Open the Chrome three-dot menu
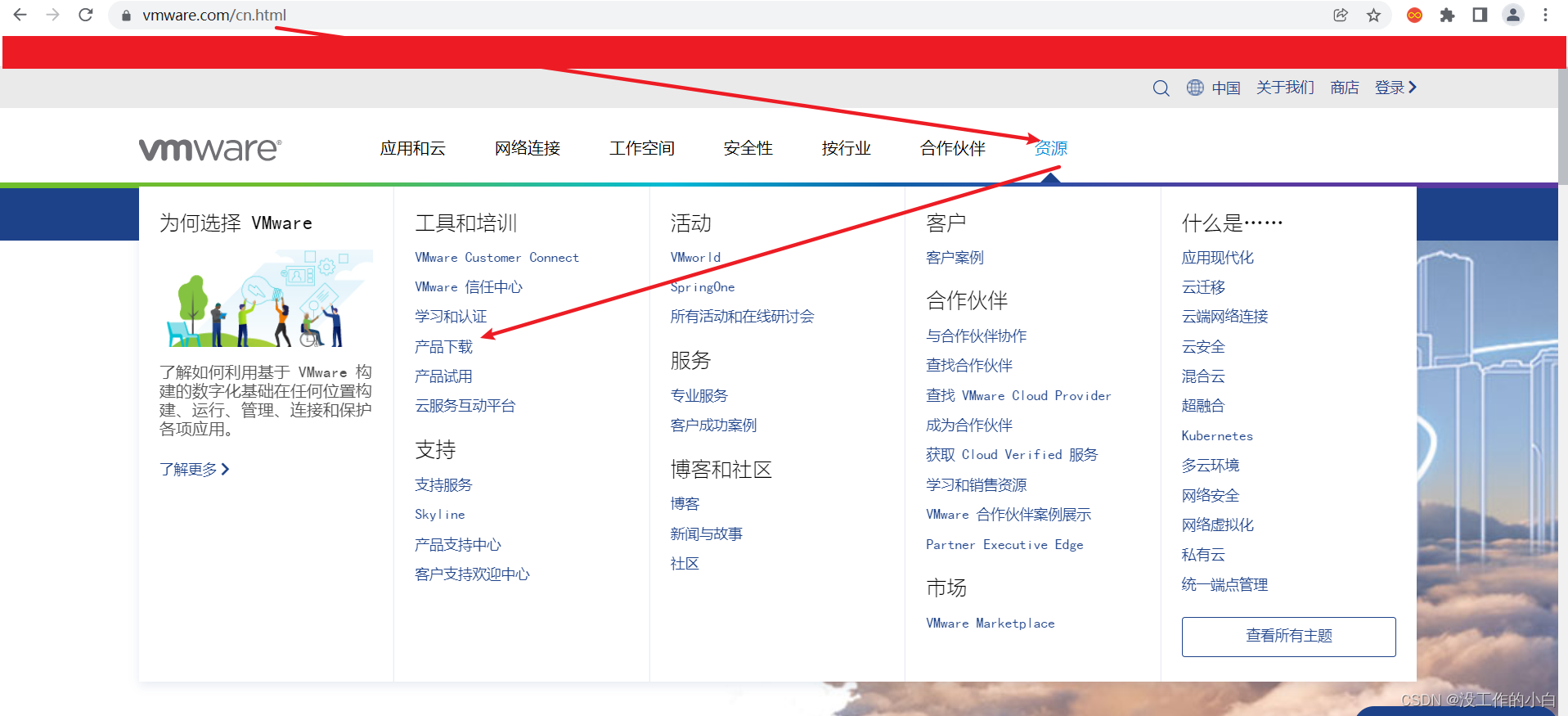1568x716 pixels. [x=1545, y=15]
